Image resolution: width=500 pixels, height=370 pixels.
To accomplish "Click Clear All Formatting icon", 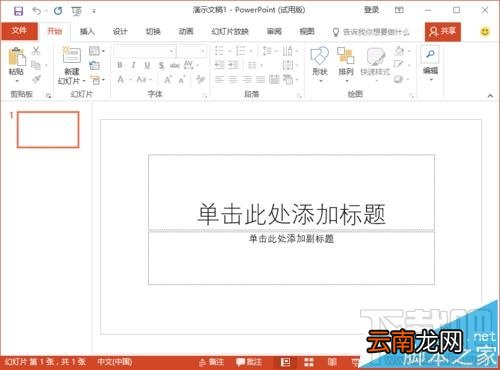I will pos(200,80).
